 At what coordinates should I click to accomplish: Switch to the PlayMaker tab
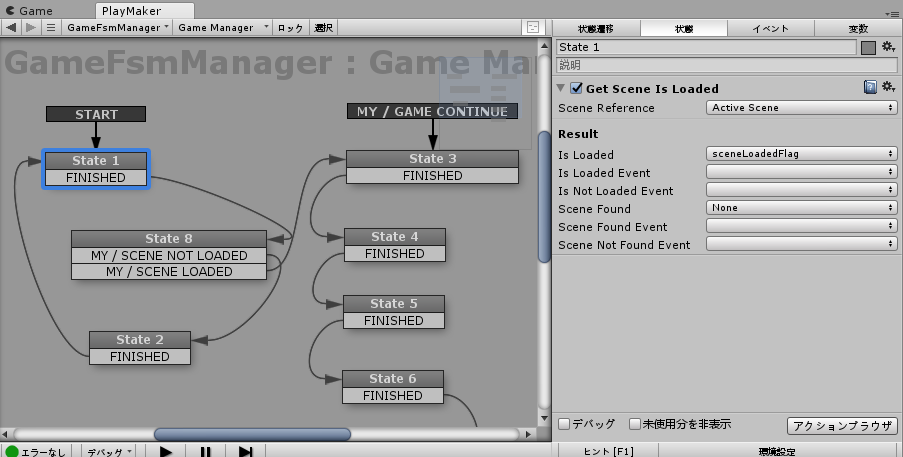coord(145,10)
